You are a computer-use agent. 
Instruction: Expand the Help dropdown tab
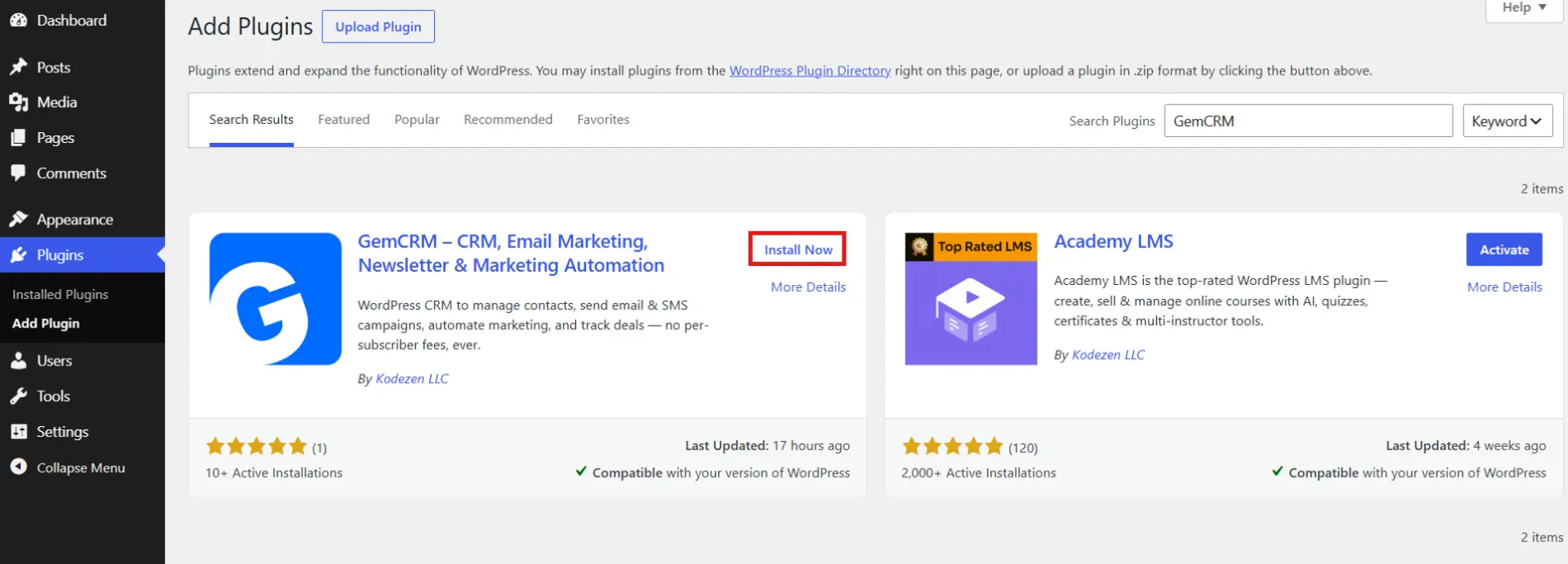(1524, 8)
